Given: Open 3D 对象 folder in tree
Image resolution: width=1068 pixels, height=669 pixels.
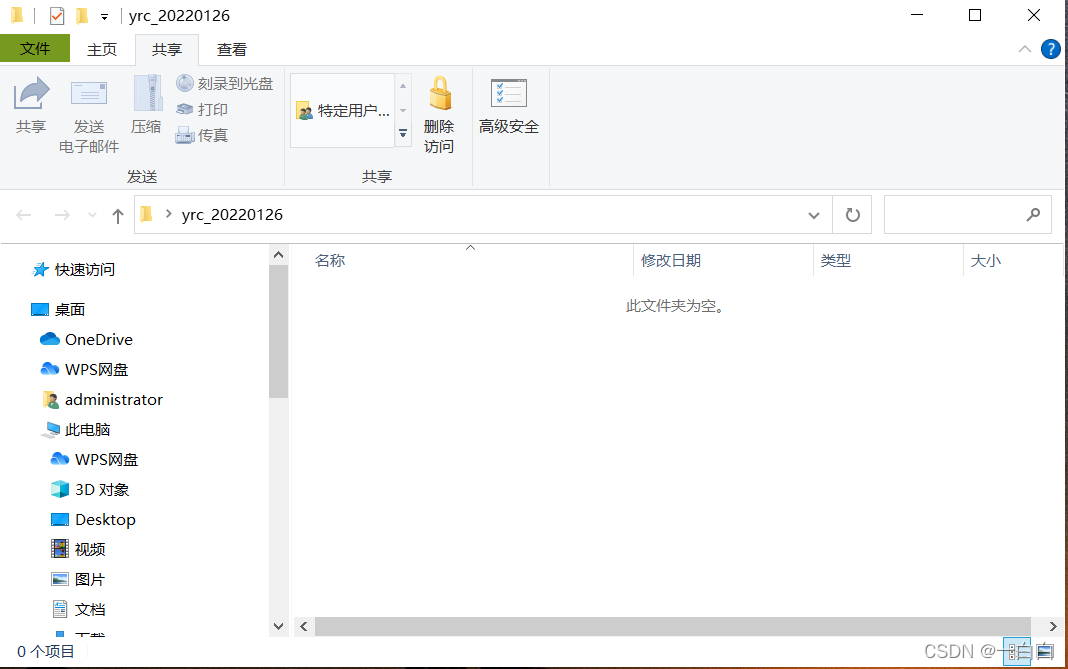Looking at the screenshot, I should 90,489.
